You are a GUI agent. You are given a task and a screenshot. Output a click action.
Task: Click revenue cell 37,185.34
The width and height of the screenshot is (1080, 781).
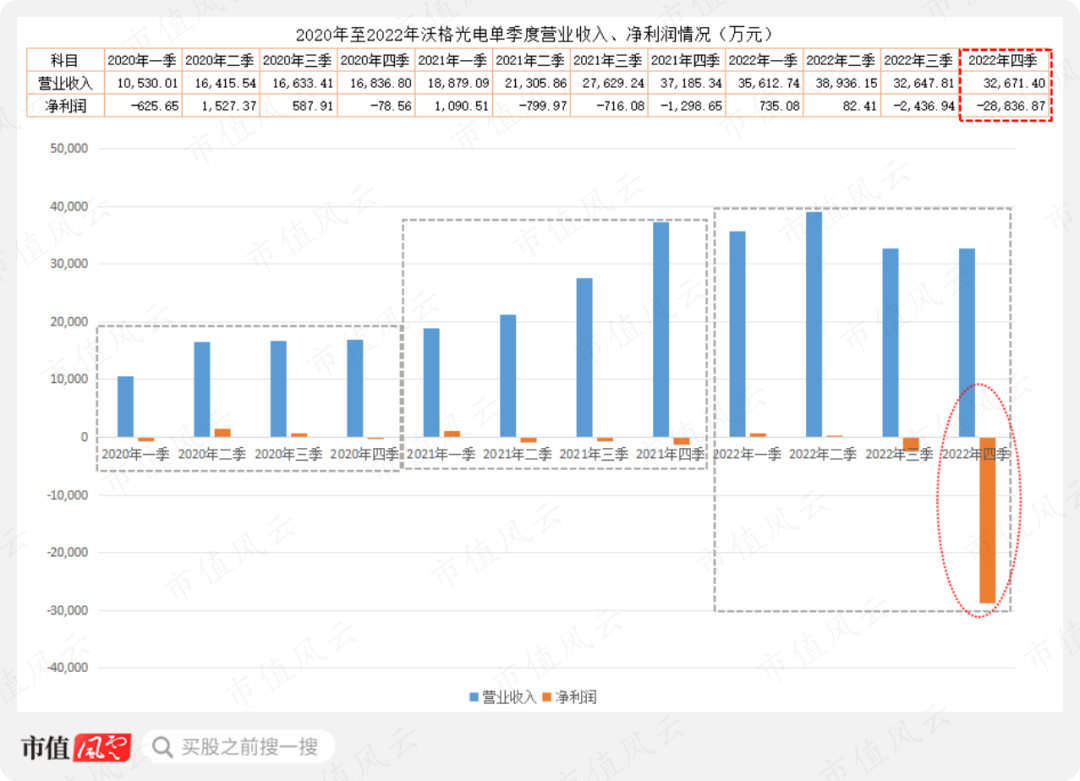(687, 83)
